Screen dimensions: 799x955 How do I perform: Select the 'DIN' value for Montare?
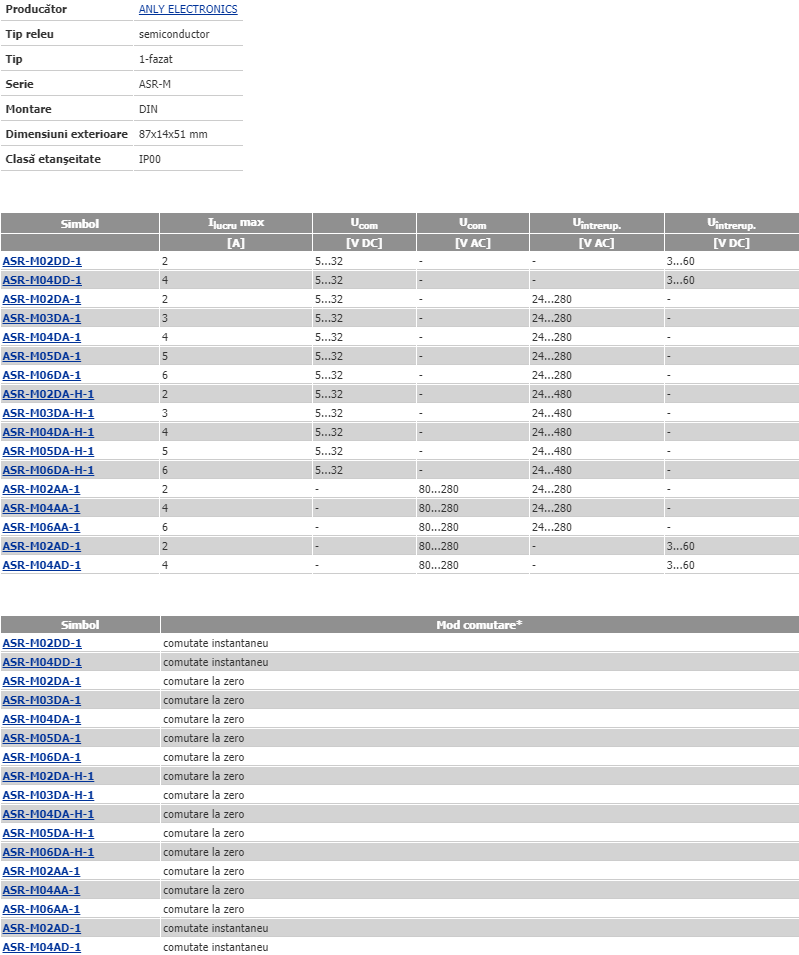click(x=148, y=109)
